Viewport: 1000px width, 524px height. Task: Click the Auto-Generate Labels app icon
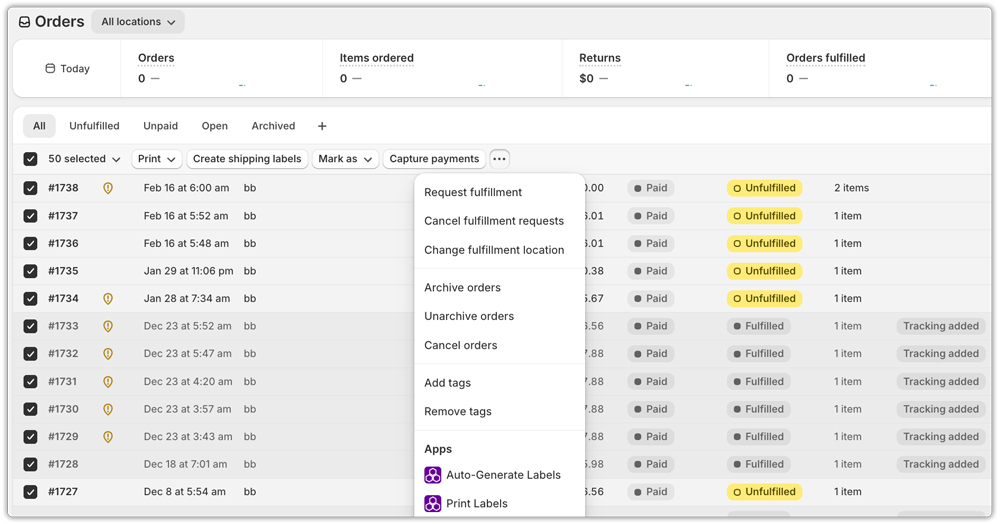pyautogui.click(x=432, y=475)
